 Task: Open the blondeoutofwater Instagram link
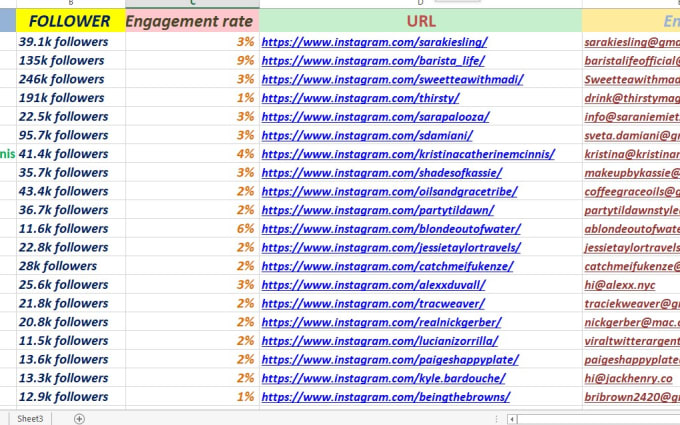(x=391, y=229)
